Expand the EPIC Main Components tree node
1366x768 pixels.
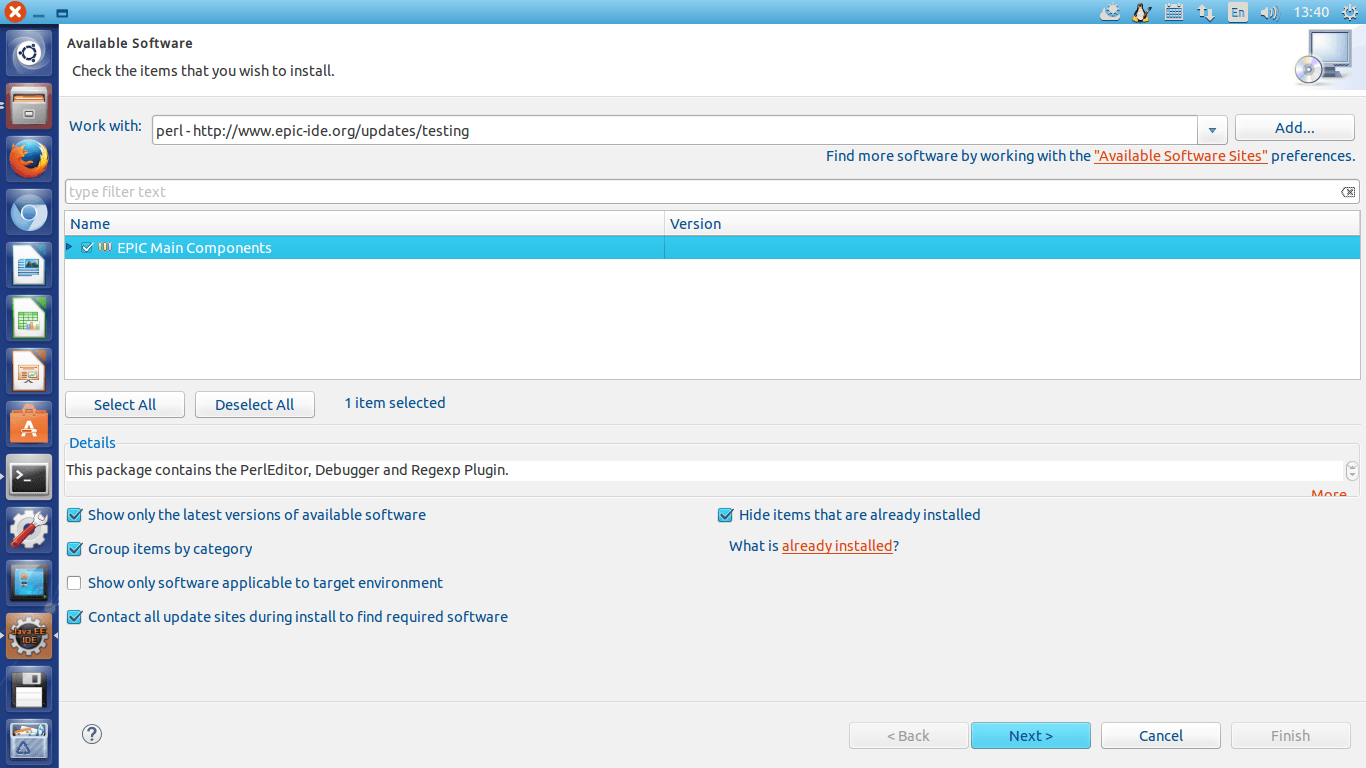[x=70, y=247]
